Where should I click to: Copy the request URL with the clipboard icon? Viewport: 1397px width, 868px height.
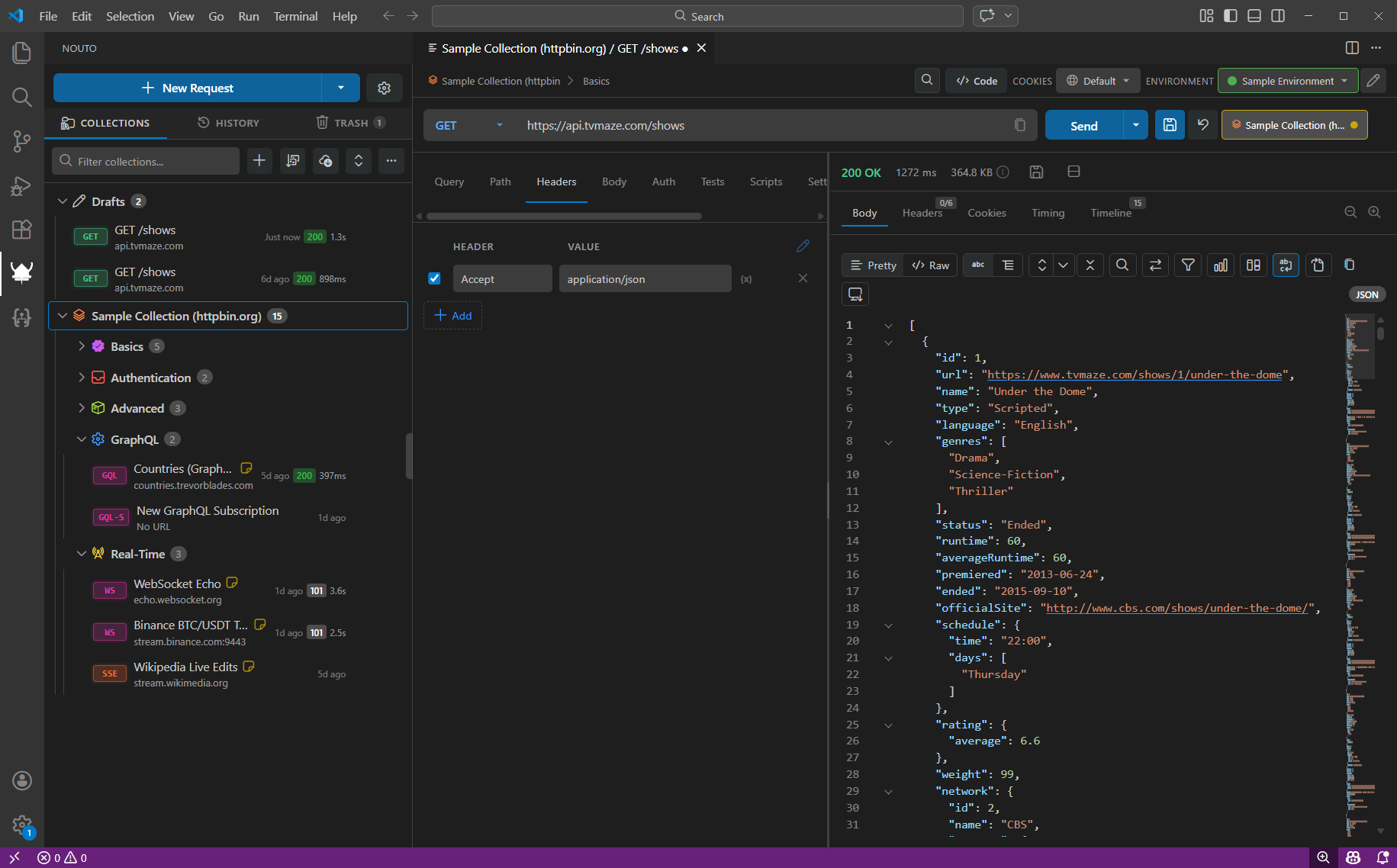pos(1020,125)
